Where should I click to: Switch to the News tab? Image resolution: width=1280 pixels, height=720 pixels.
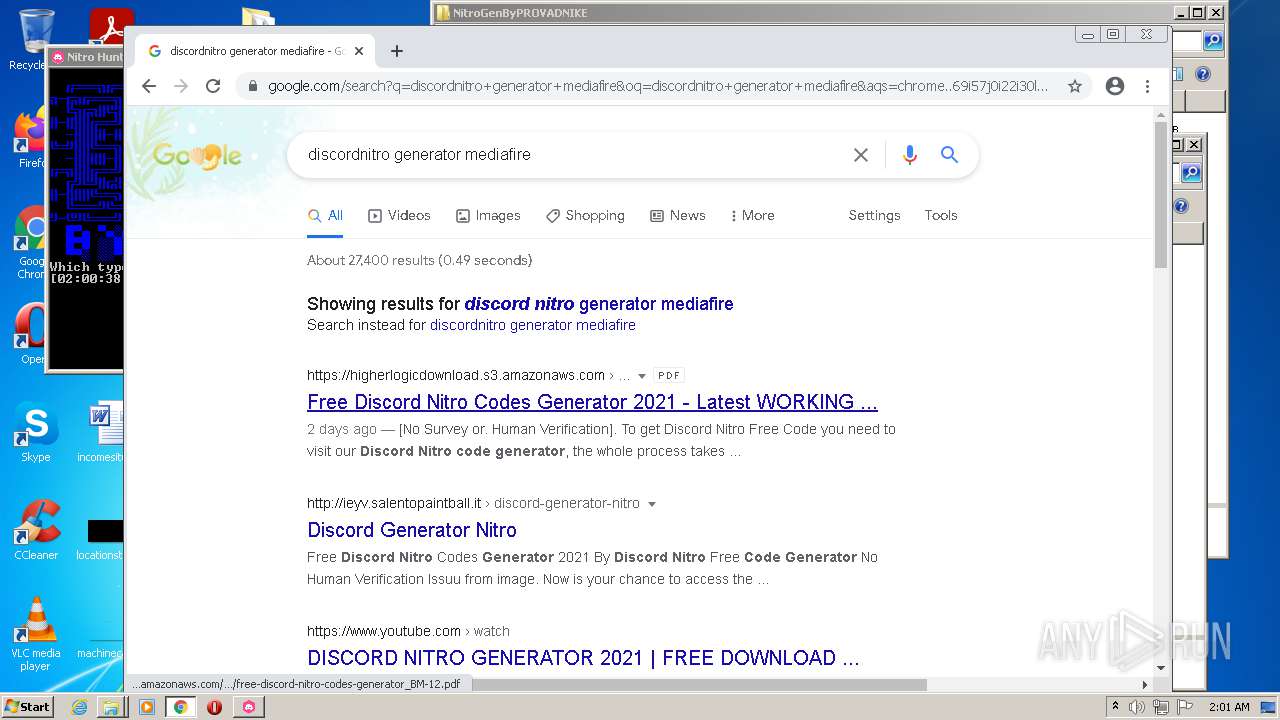(x=678, y=215)
